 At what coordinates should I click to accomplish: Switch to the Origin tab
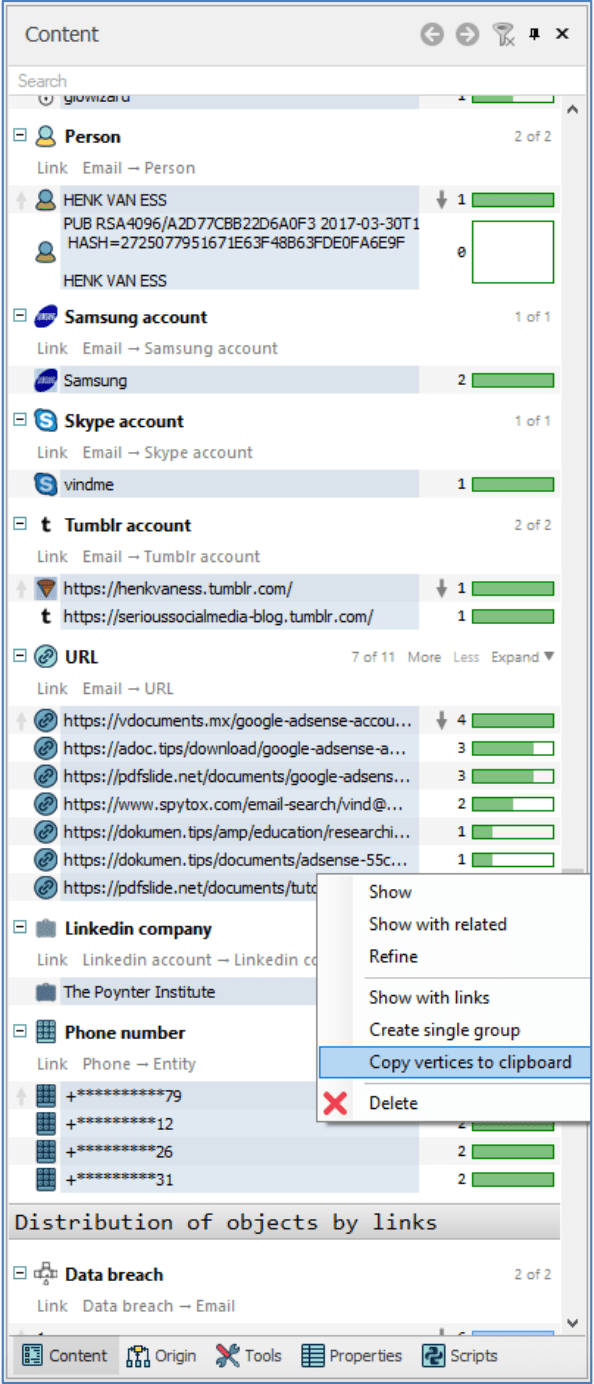161,1356
